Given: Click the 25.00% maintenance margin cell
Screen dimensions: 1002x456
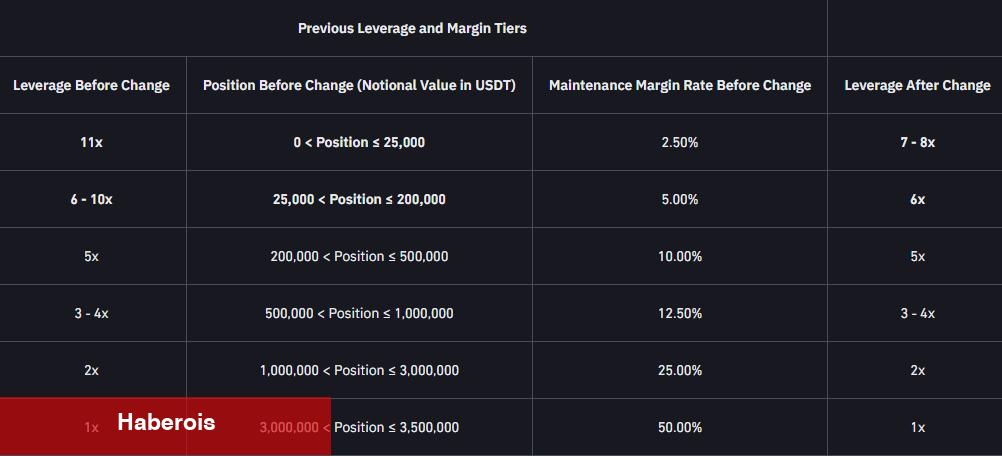Looking at the screenshot, I should [680, 370].
